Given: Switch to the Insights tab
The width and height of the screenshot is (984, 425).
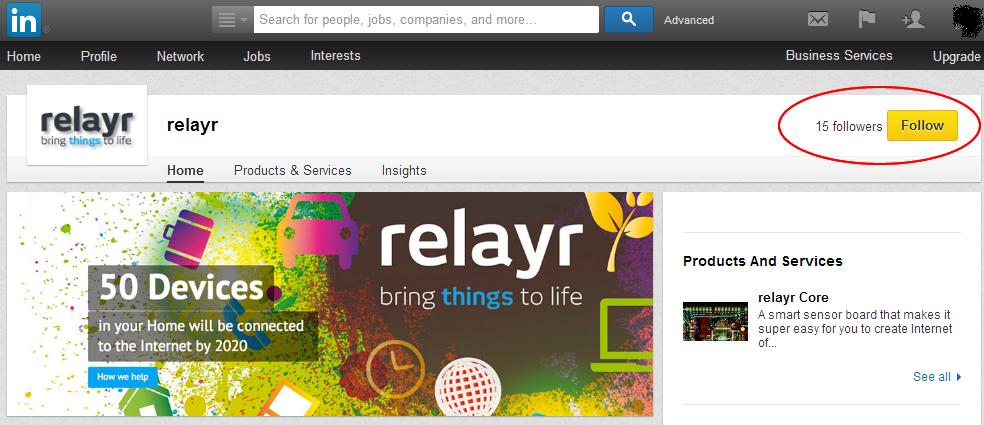Looking at the screenshot, I should pos(404,171).
